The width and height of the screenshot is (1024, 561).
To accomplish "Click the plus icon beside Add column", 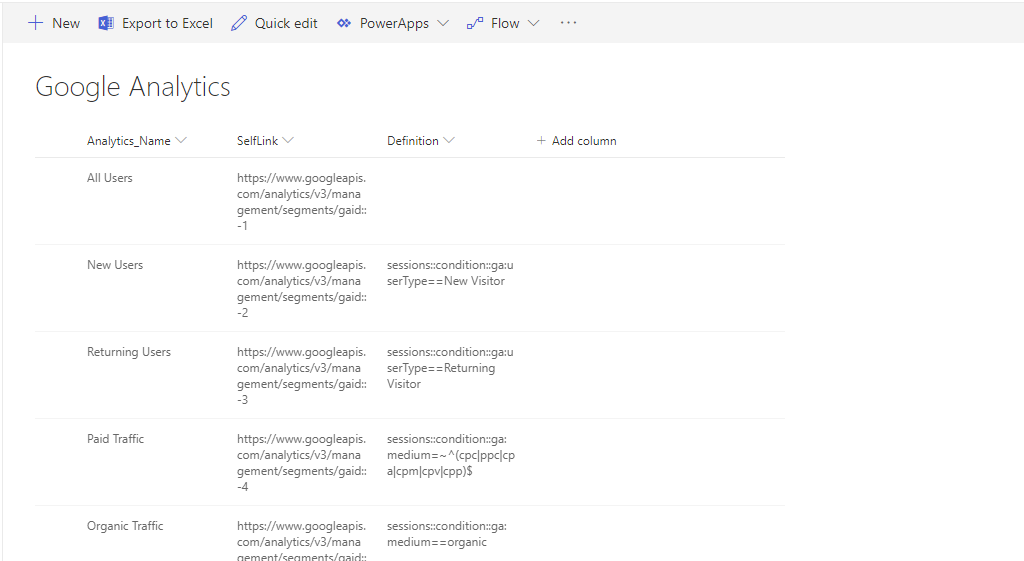I will pos(541,141).
